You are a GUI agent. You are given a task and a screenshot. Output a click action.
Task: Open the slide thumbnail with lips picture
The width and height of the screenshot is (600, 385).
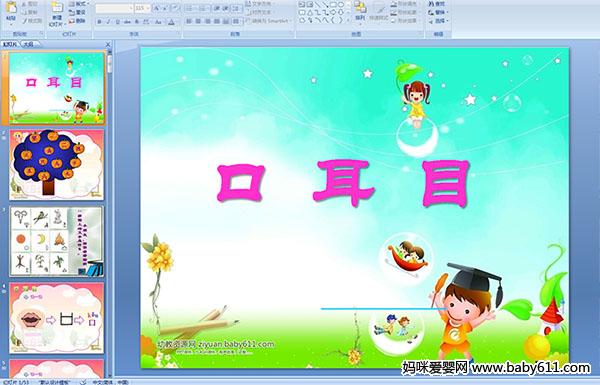click(x=57, y=318)
